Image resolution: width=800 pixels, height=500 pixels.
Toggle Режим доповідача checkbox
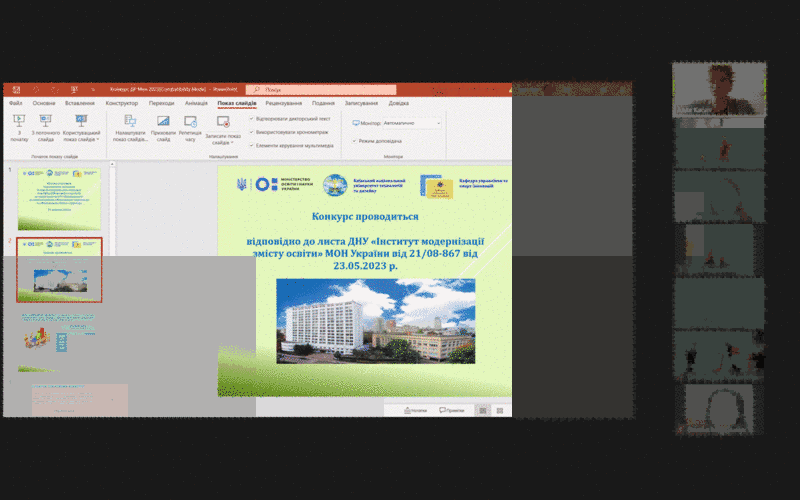point(355,141)
